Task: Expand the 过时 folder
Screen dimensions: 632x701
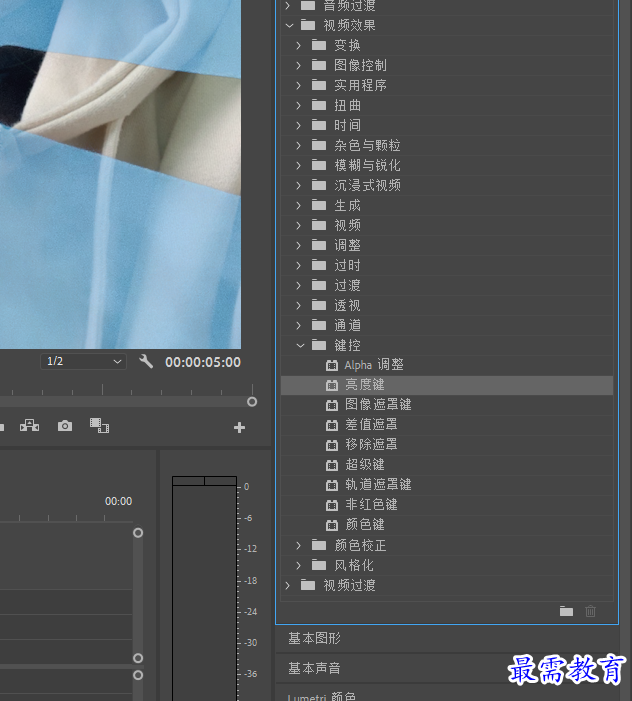Action: click(299, 265)
